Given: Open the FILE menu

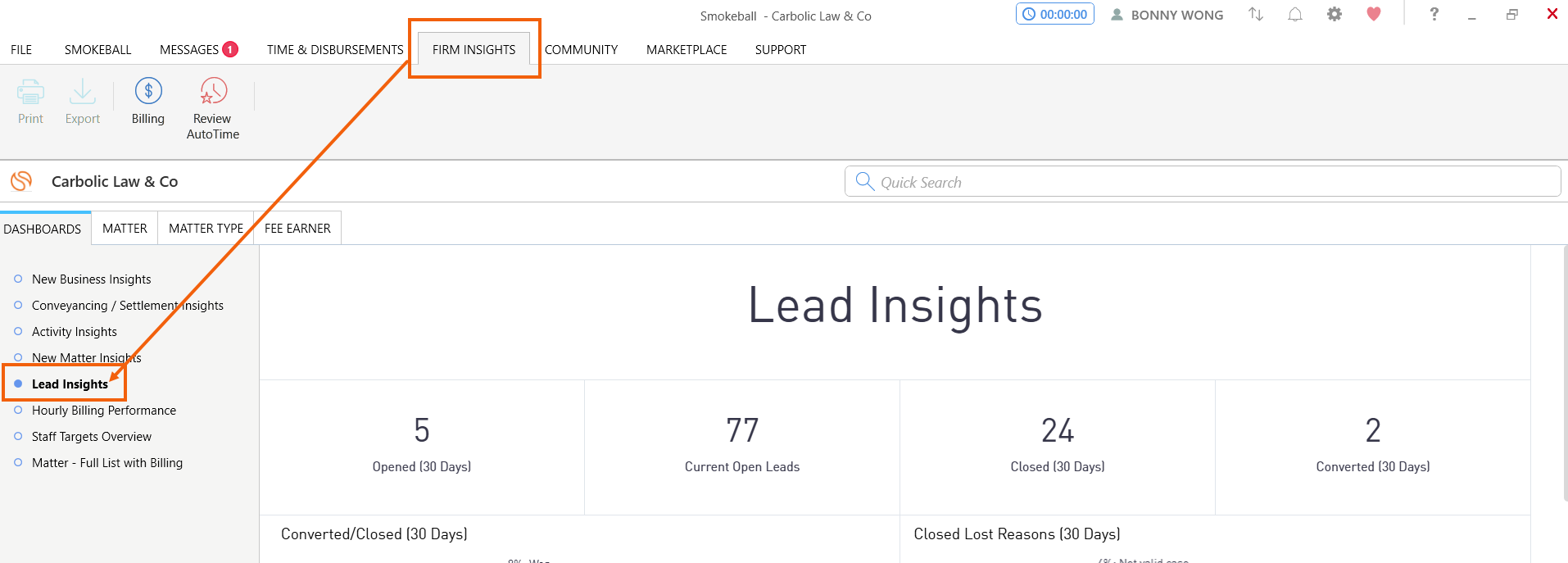Looking at the screenshot, I should (21, 50).
